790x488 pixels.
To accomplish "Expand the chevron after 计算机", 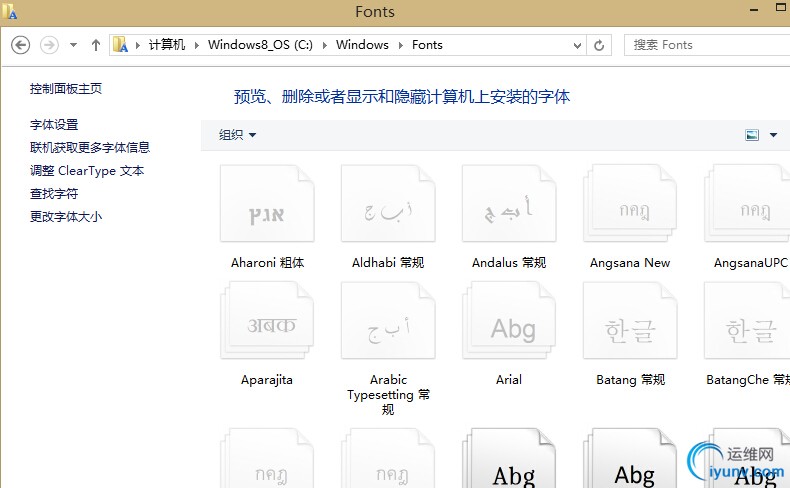I will coord(197,45).
